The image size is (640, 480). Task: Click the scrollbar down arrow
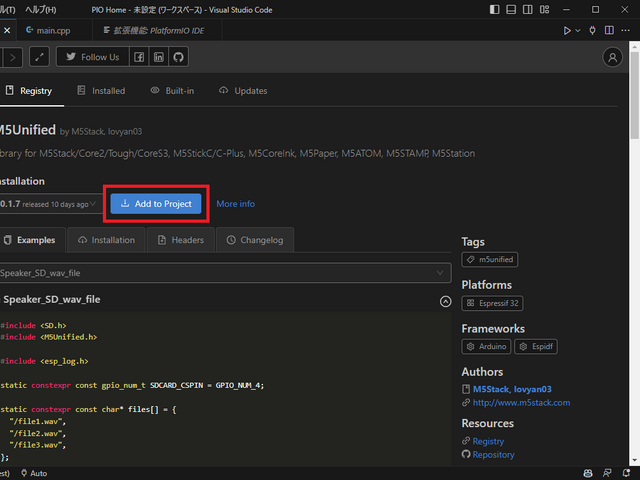pyautogui.click(x=634, y=461)
